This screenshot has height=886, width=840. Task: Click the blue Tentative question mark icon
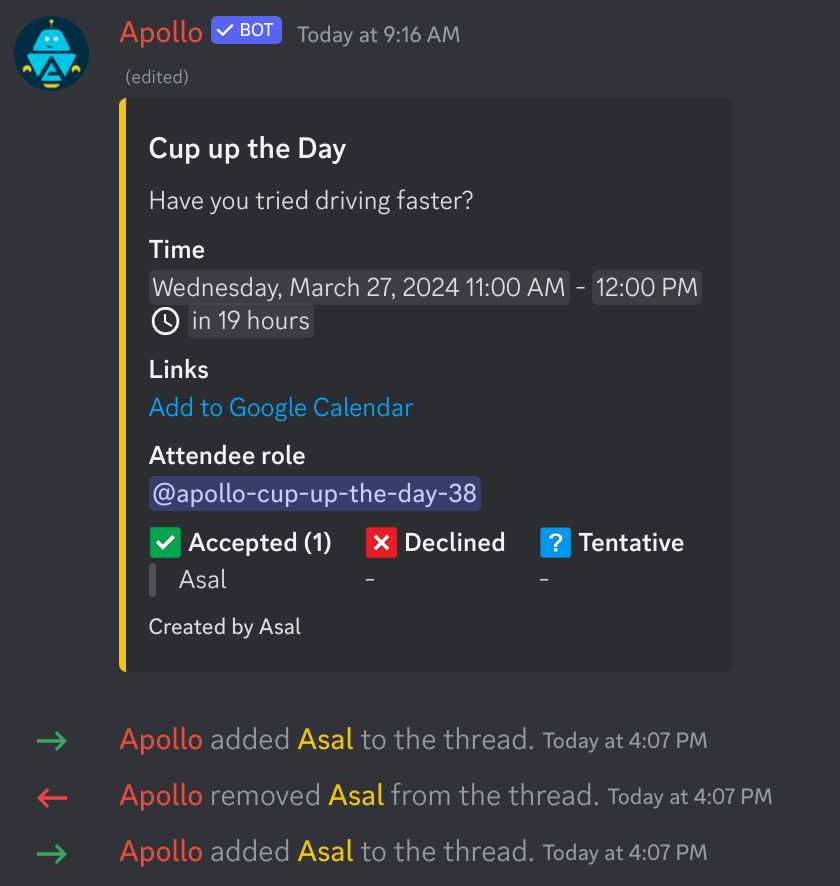coord(555,543)
